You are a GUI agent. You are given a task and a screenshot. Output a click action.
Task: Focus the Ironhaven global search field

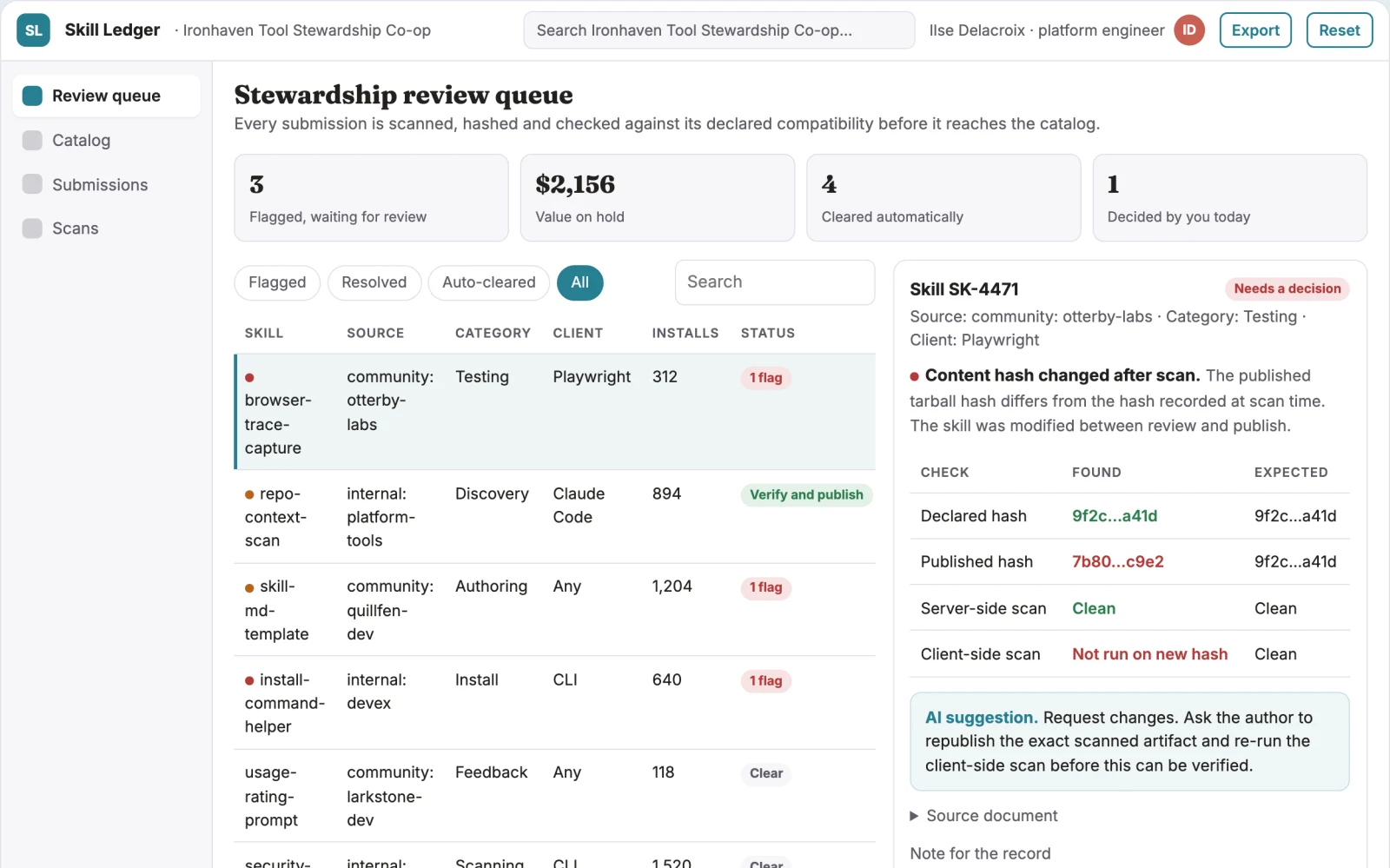click(x=718, y=30)
